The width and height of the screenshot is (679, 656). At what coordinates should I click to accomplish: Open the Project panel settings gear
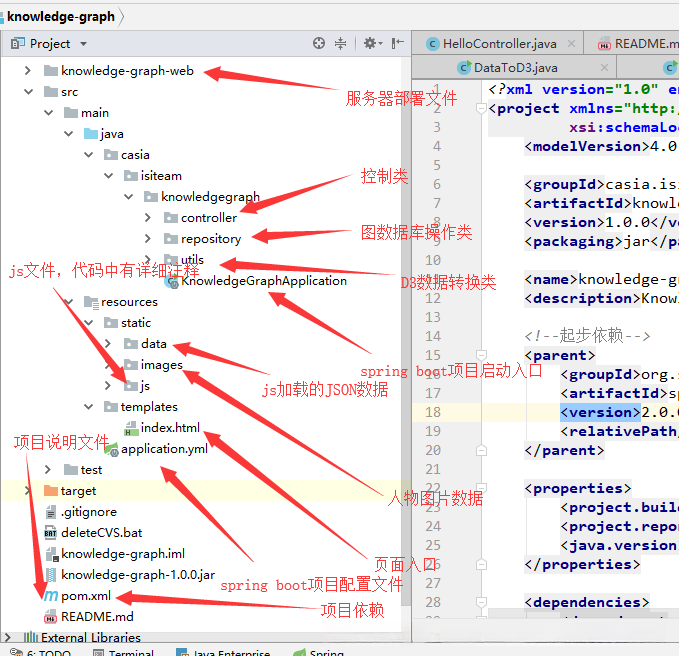pyautogui.click(x=372, y=43)
